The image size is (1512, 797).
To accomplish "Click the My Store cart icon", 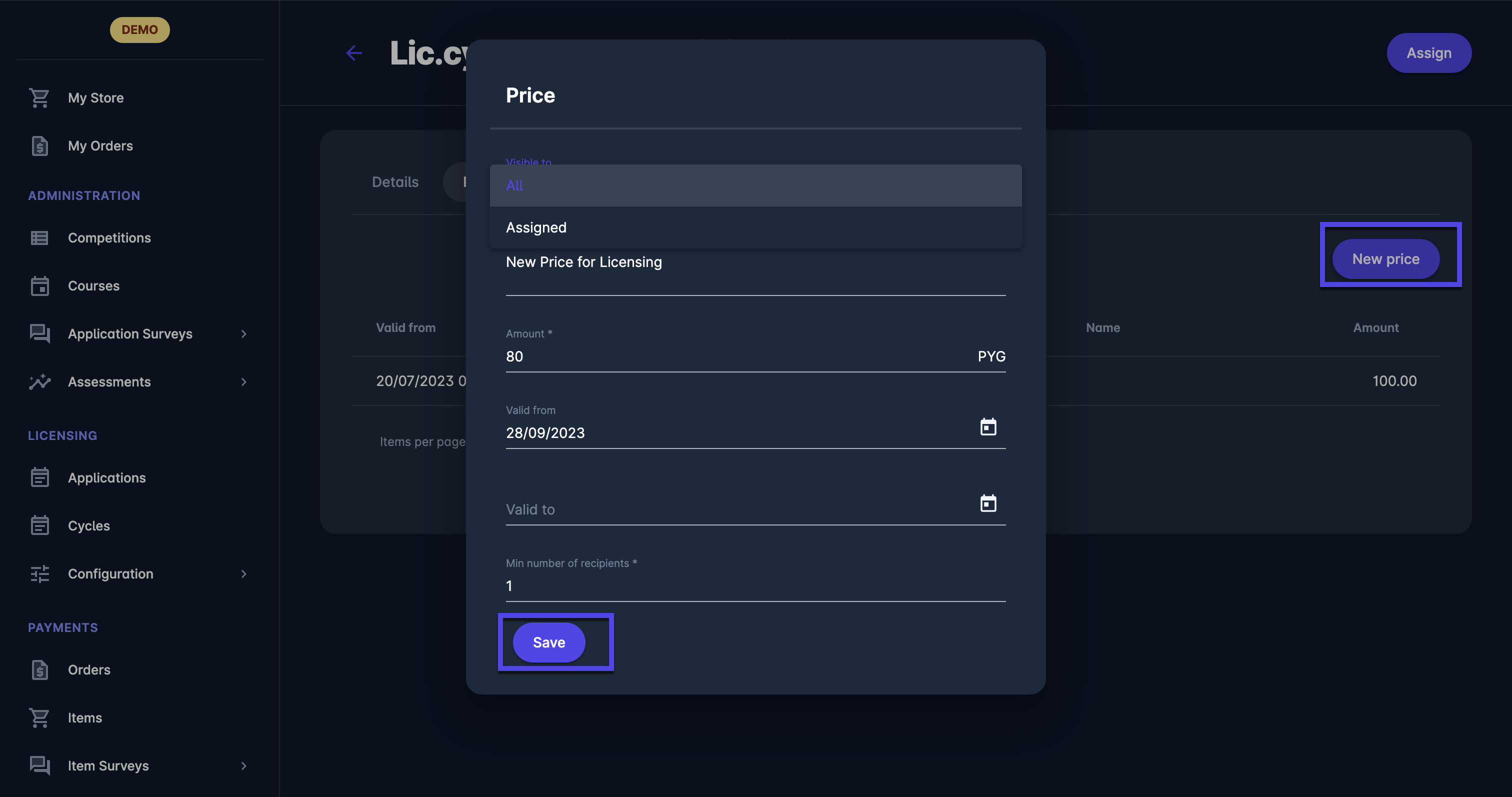I will [39, 98].
